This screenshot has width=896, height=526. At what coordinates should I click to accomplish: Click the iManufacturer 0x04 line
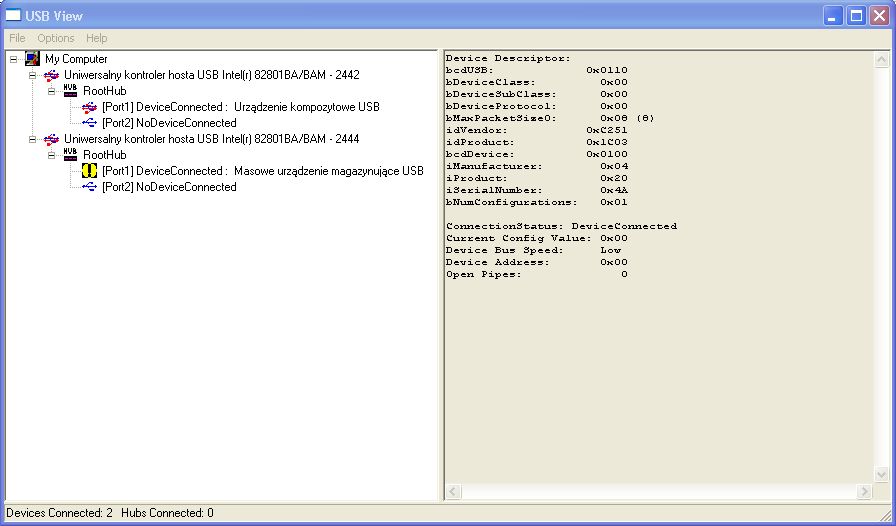coord(537,166)
